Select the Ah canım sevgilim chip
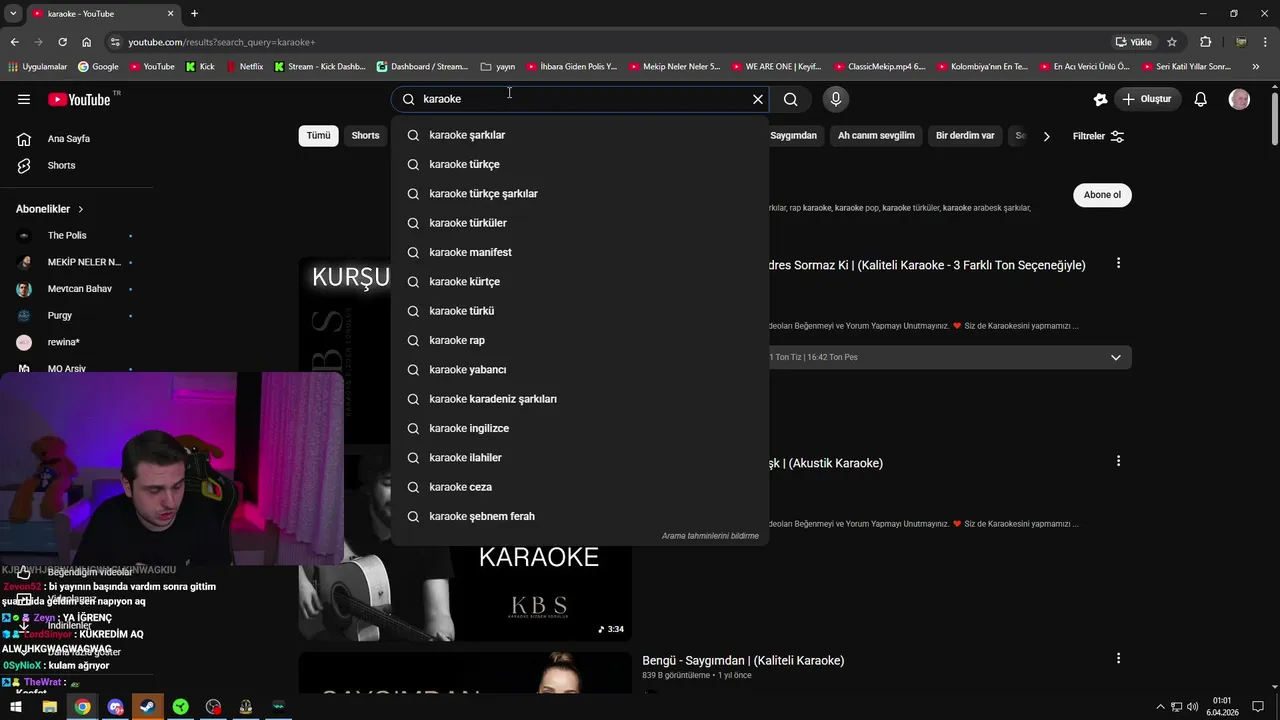Image resolution: width=1280 pixels, height=720 pixels. [876, 136]
